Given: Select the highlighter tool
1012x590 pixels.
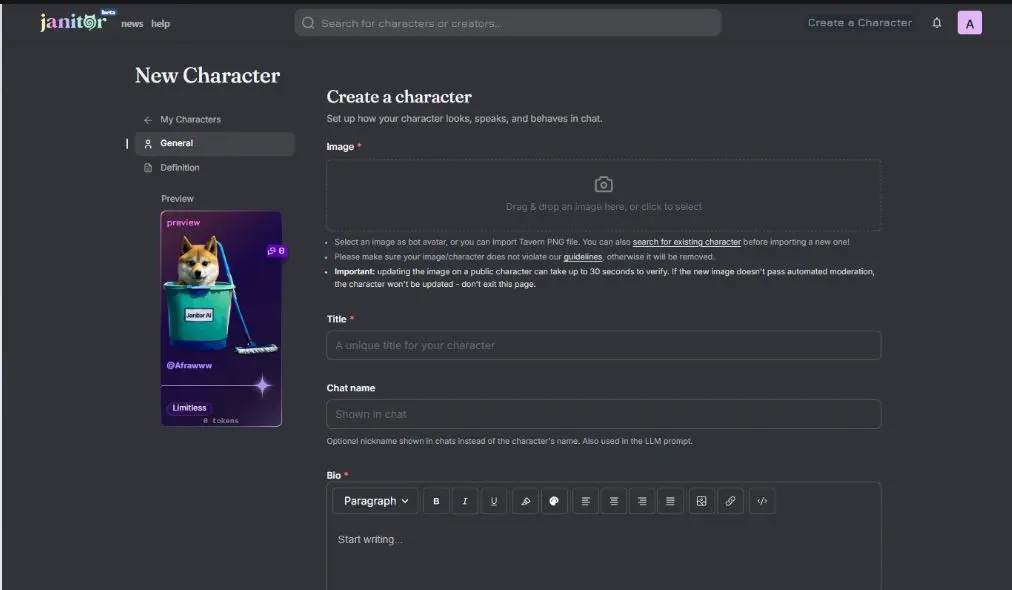Looking at the screenshot, I should click(x=525, y=501).
